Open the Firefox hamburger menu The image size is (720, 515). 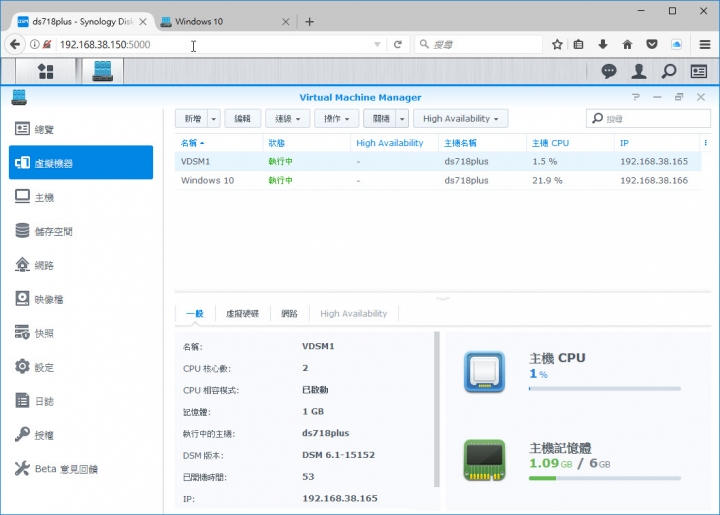point(705,45)
